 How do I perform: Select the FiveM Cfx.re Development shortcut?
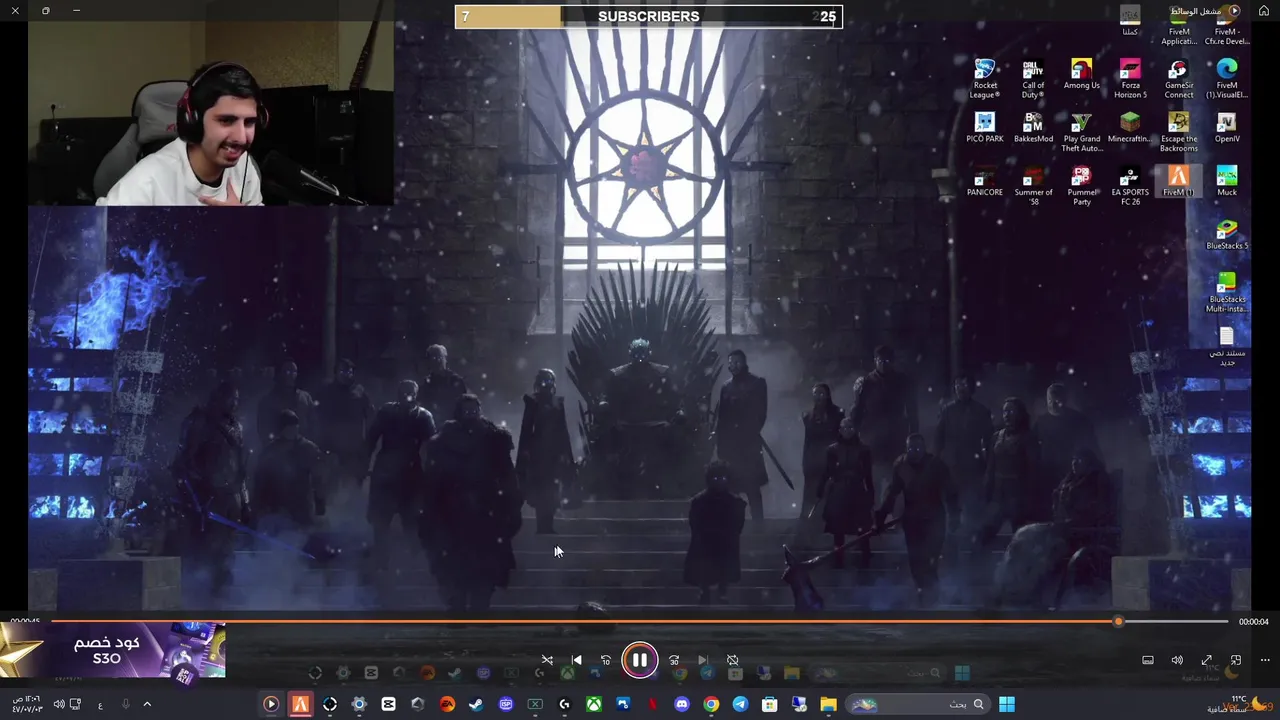coord(1227,25)
